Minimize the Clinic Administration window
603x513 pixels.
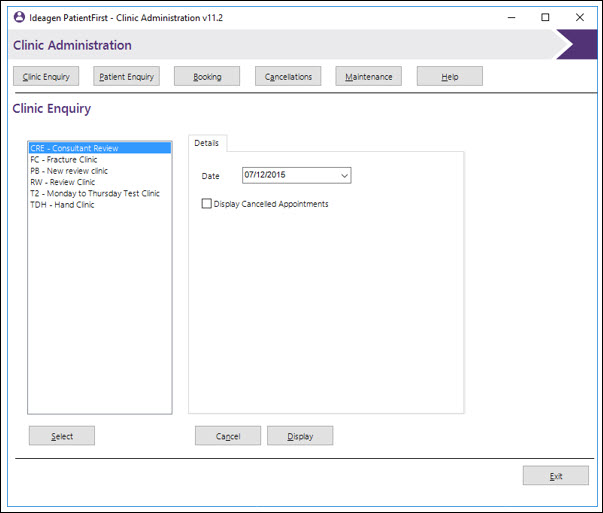click(511, 17)
